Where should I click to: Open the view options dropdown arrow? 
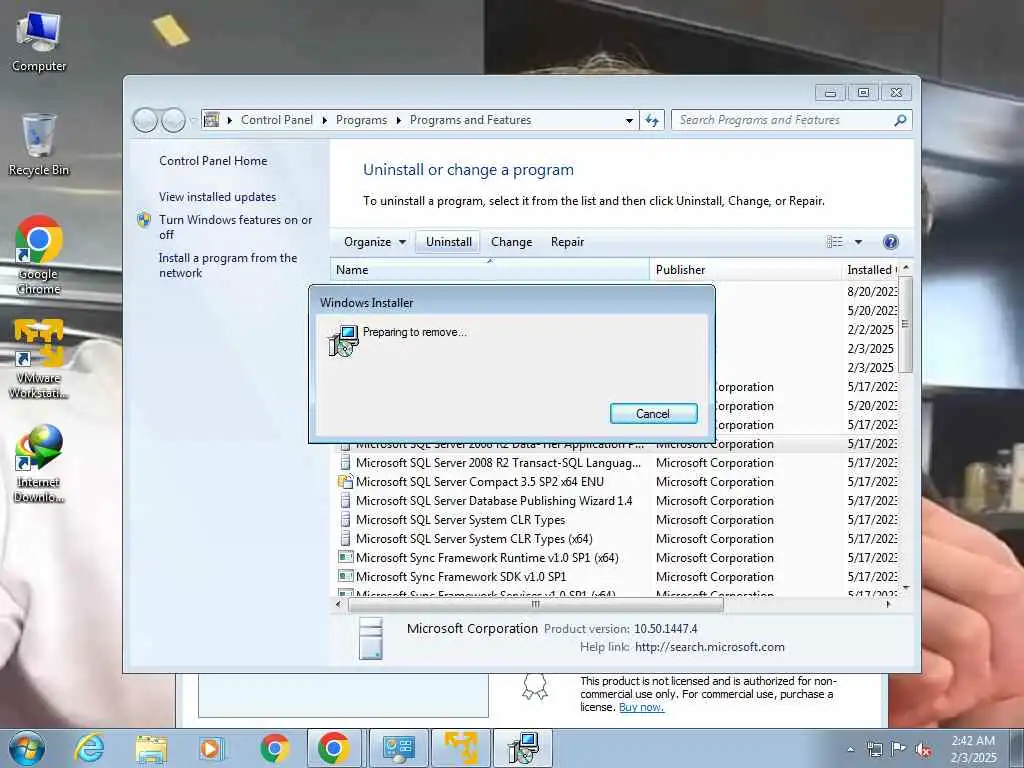point(858,242)
